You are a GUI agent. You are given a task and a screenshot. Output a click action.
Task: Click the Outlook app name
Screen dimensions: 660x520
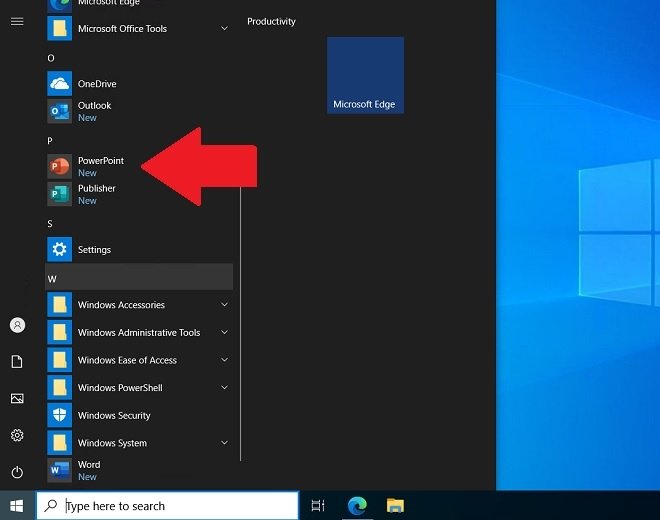94,105
